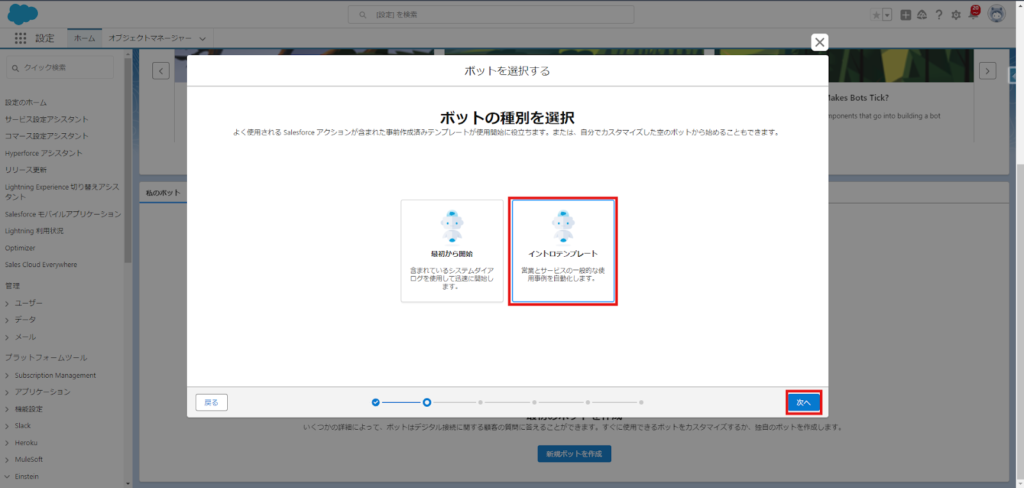The width and height of the screenshot is (1024, 488).
Task: Click the completed first progress step
Action: [x=376, y=402]
